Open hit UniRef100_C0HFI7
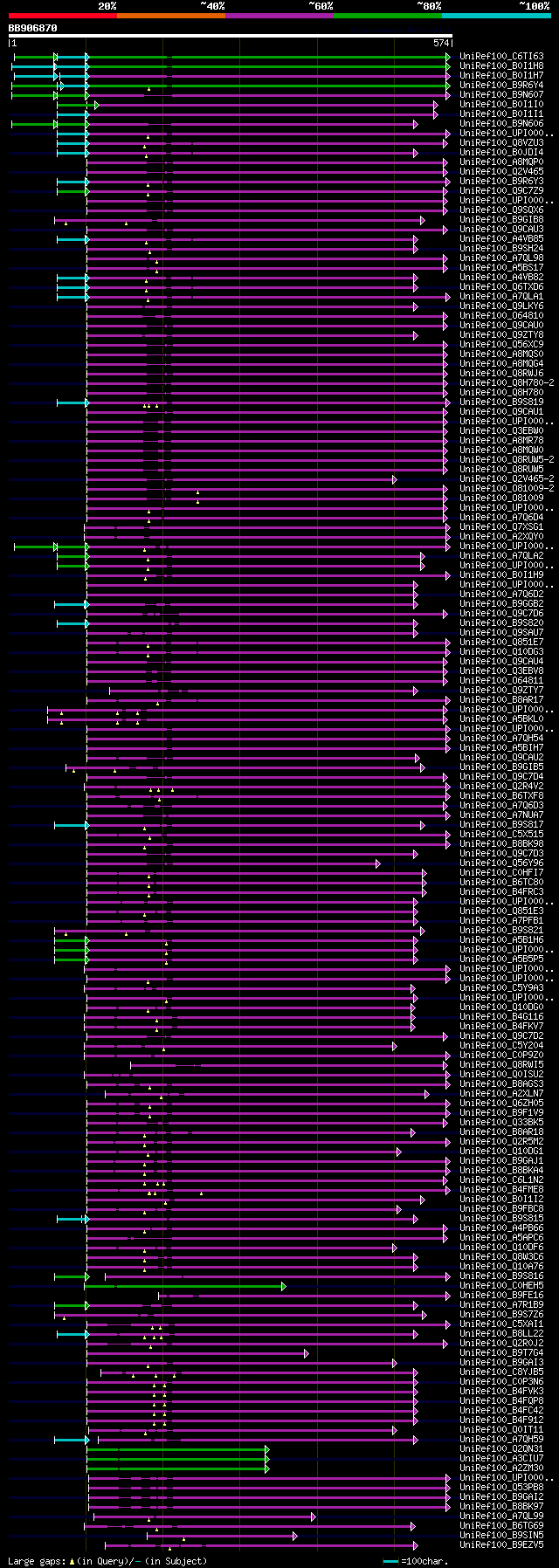 coord(501,873)
